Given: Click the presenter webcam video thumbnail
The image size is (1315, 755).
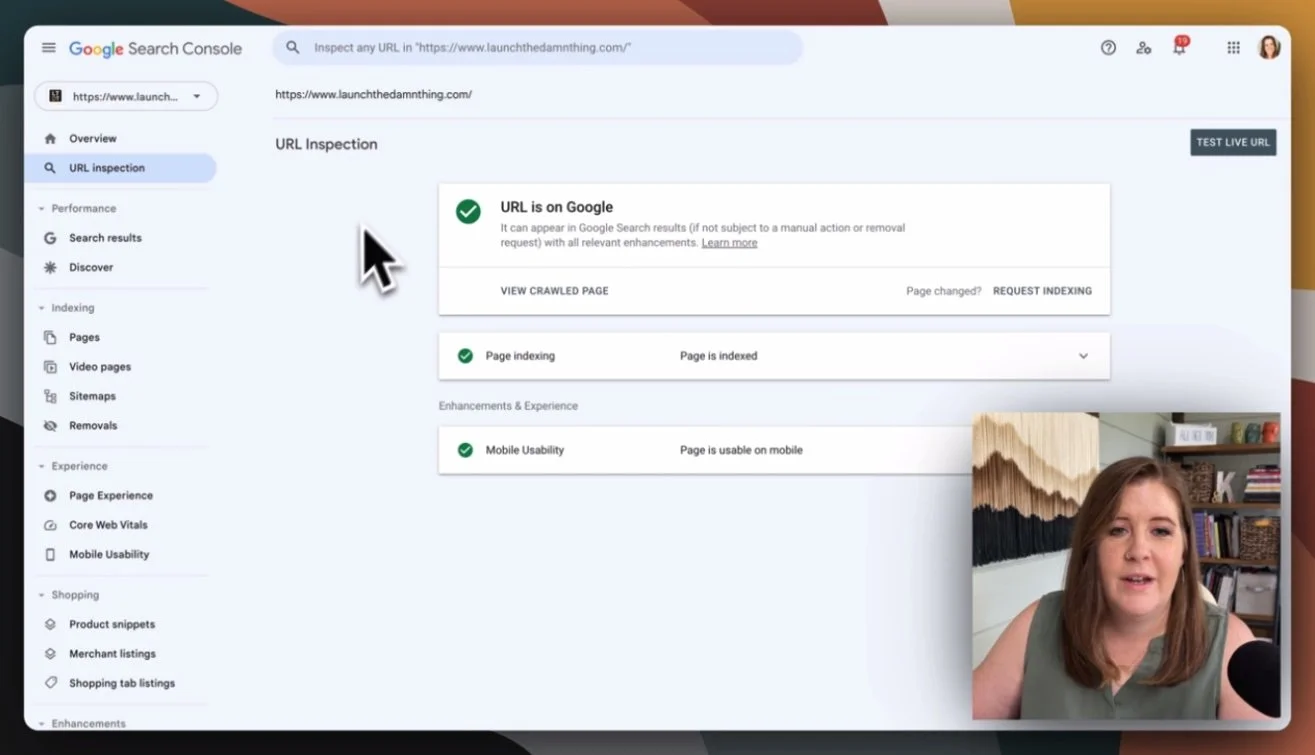Looking at the screenshot, I should (x=1126, y=566).
